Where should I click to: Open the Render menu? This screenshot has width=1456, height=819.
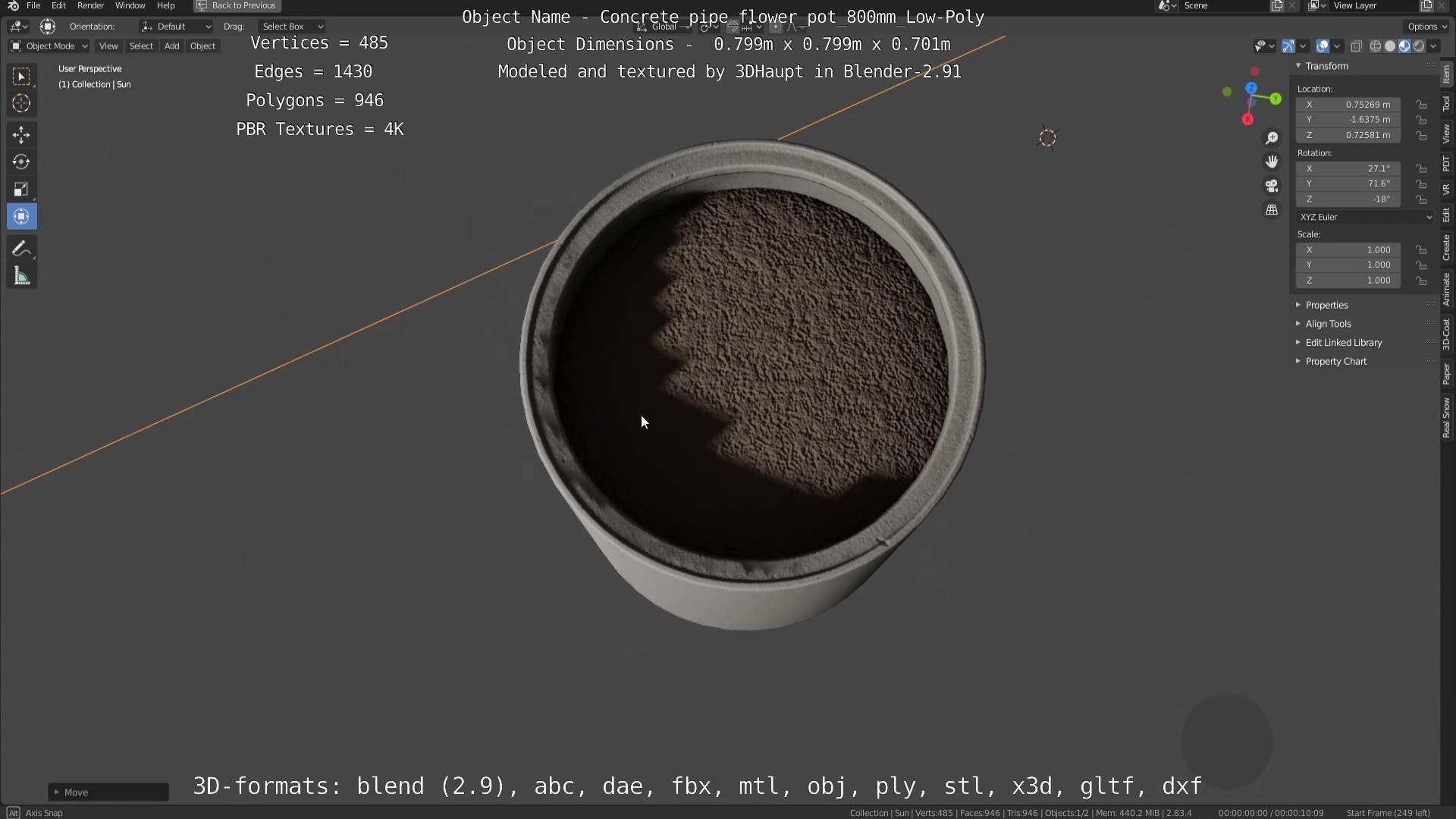[90, 5]
